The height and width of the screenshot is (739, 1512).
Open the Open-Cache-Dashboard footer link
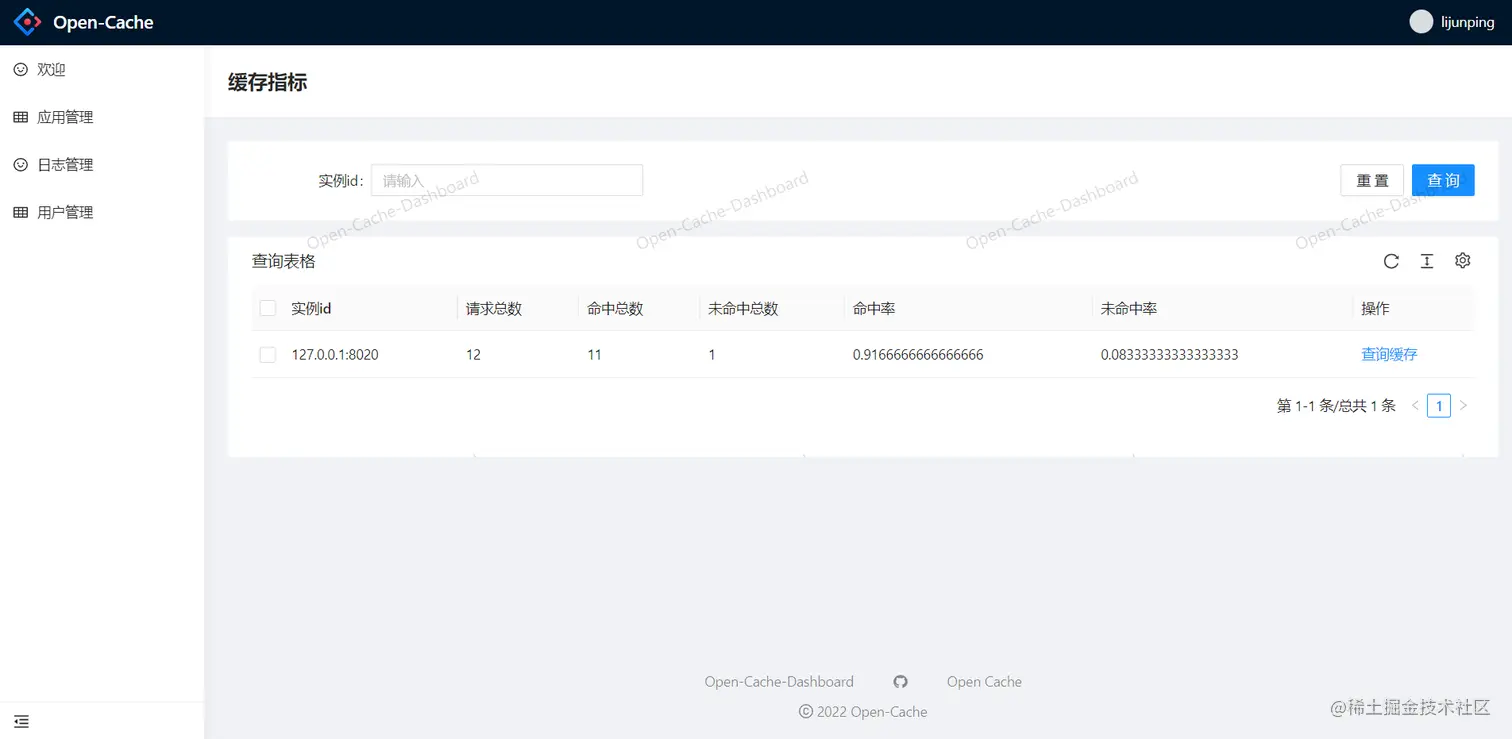point(779,682)
